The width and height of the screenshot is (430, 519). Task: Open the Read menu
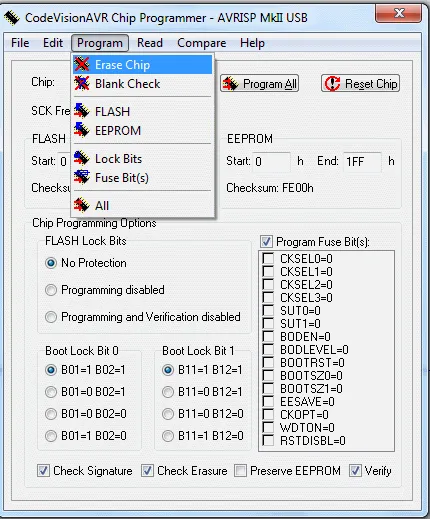150,43
